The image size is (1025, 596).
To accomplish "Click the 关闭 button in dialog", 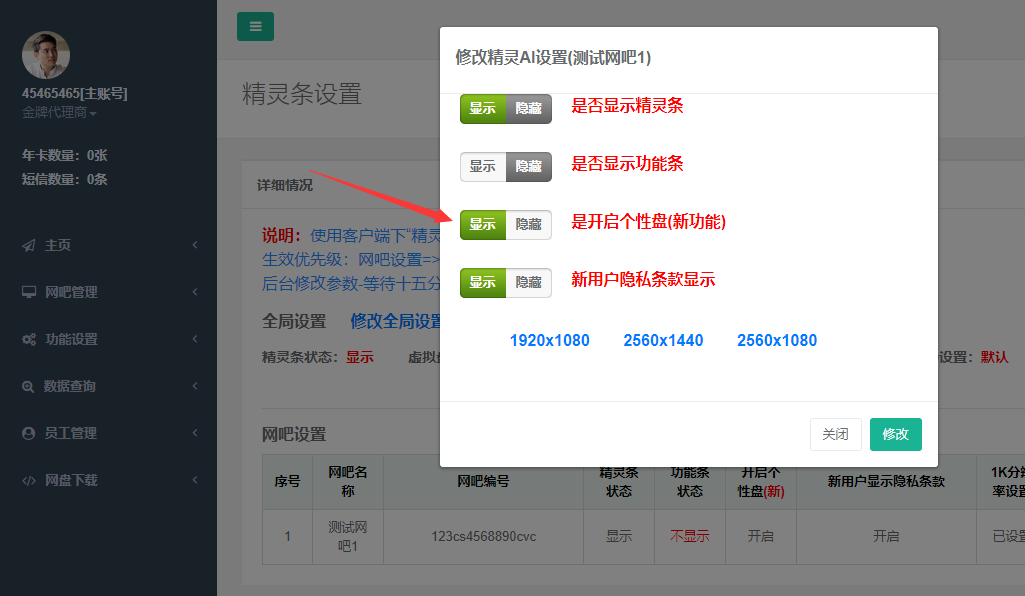I will (x=835, y=435).
